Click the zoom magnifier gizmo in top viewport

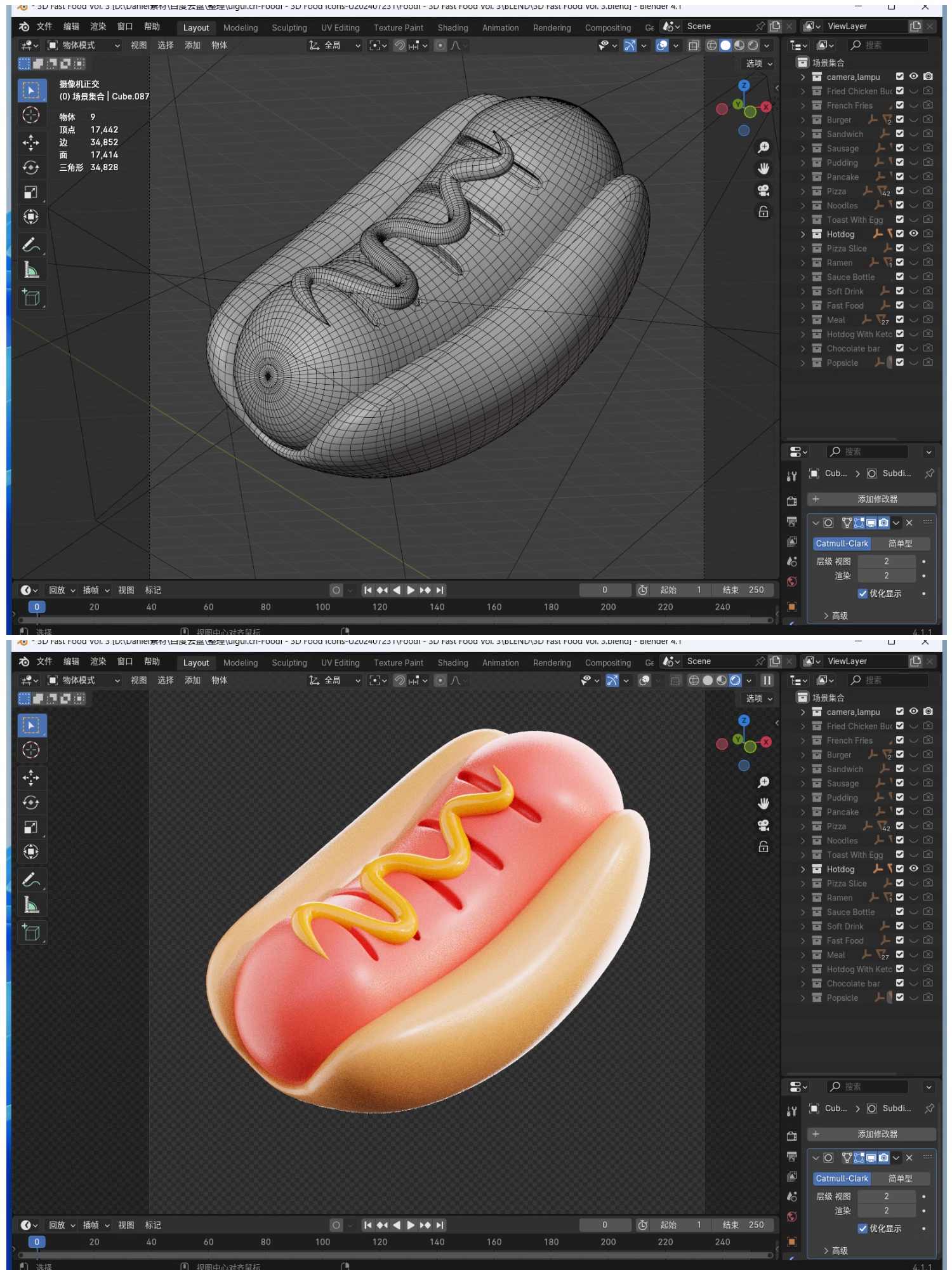coord(764,147)
